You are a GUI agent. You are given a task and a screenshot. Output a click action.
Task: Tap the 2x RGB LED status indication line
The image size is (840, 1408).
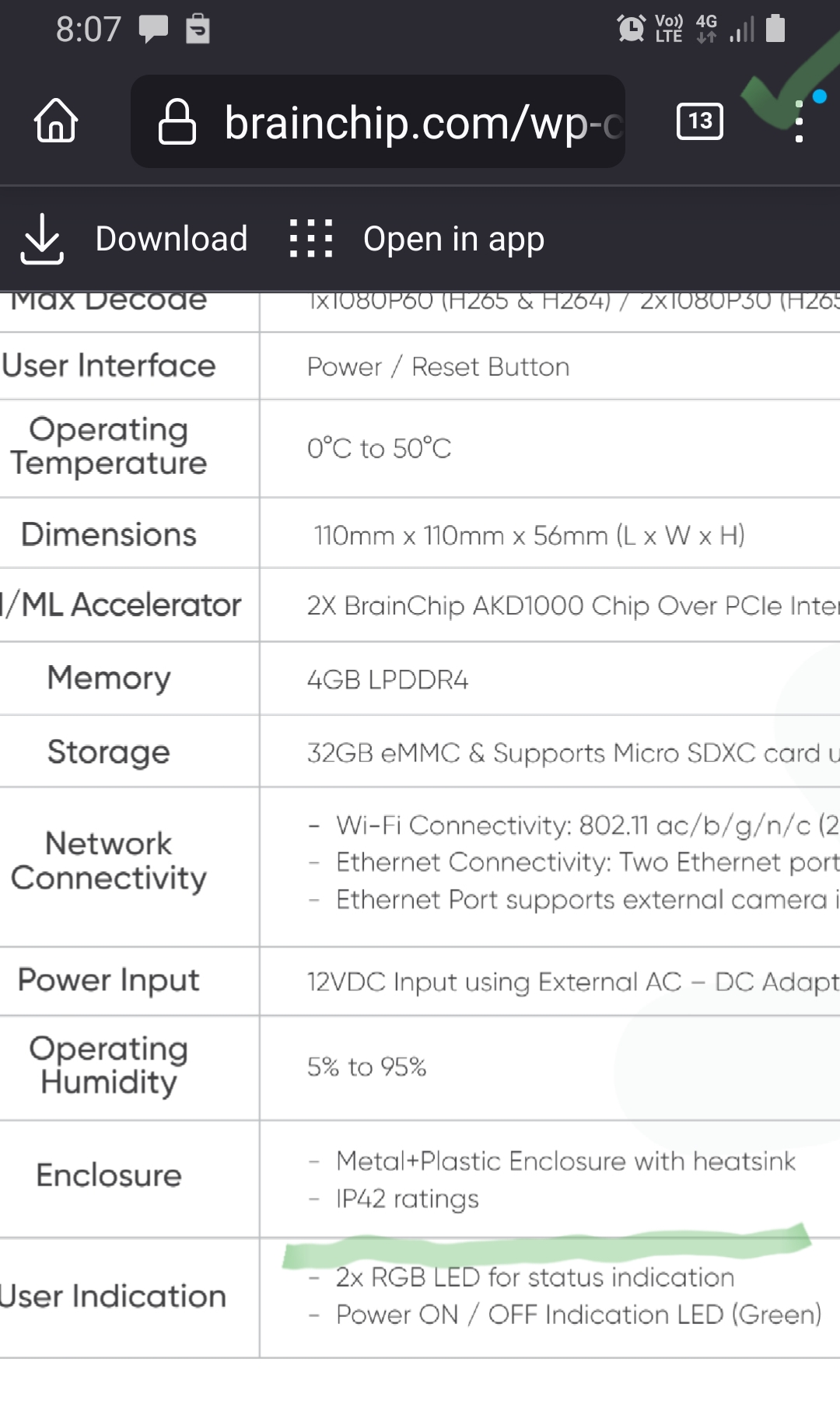pos(535,1277)
